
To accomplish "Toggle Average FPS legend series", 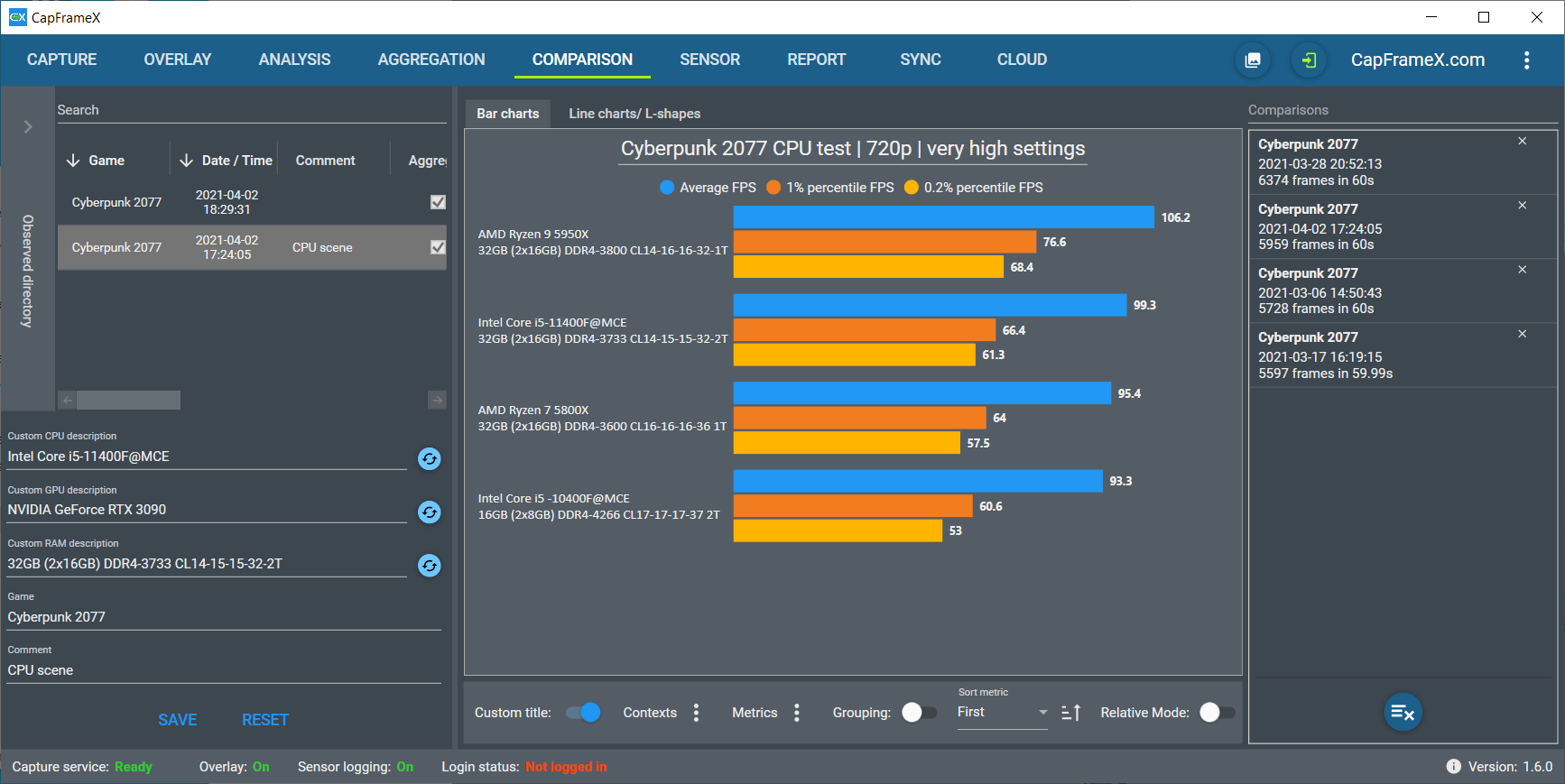I will pos(708,188).
